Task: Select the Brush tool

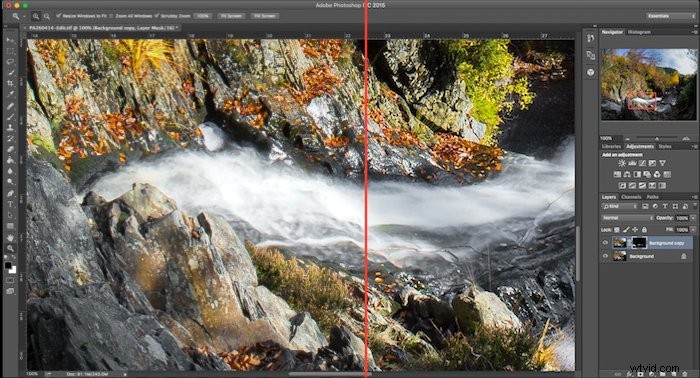Action: [10, 117]
